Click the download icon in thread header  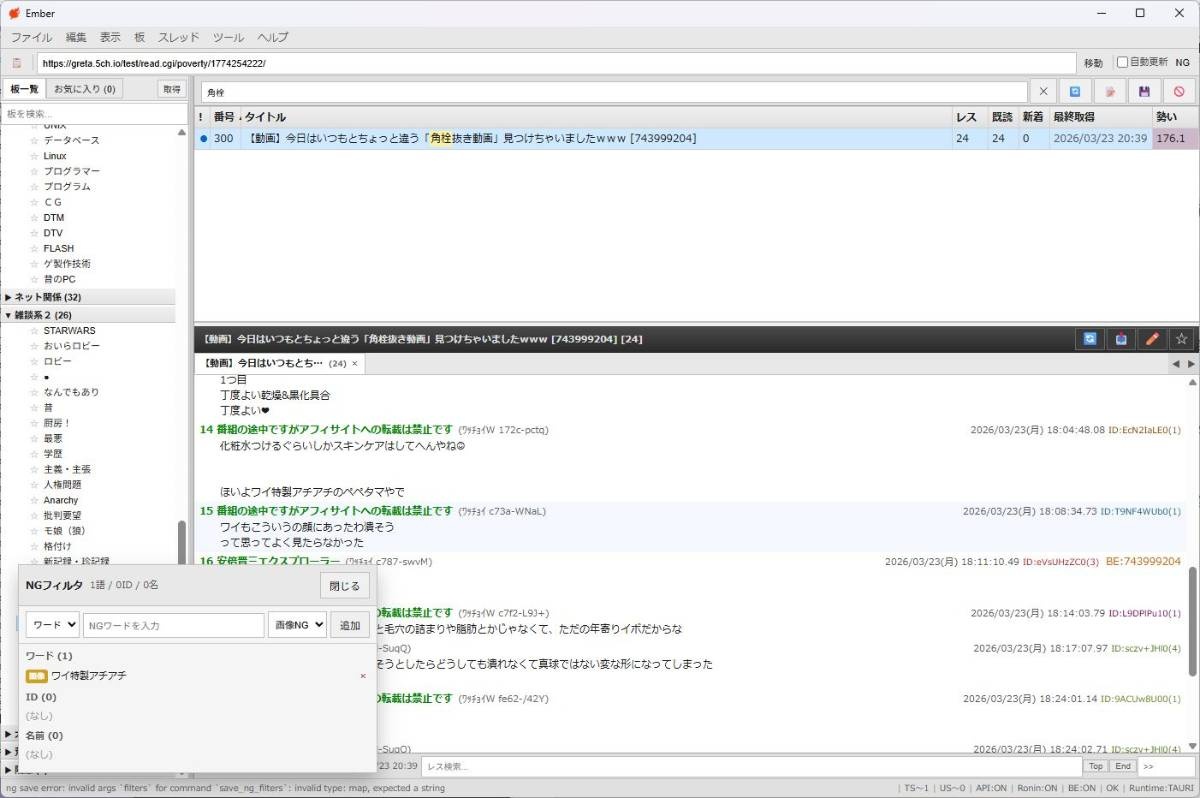(x=1120, y=339)
